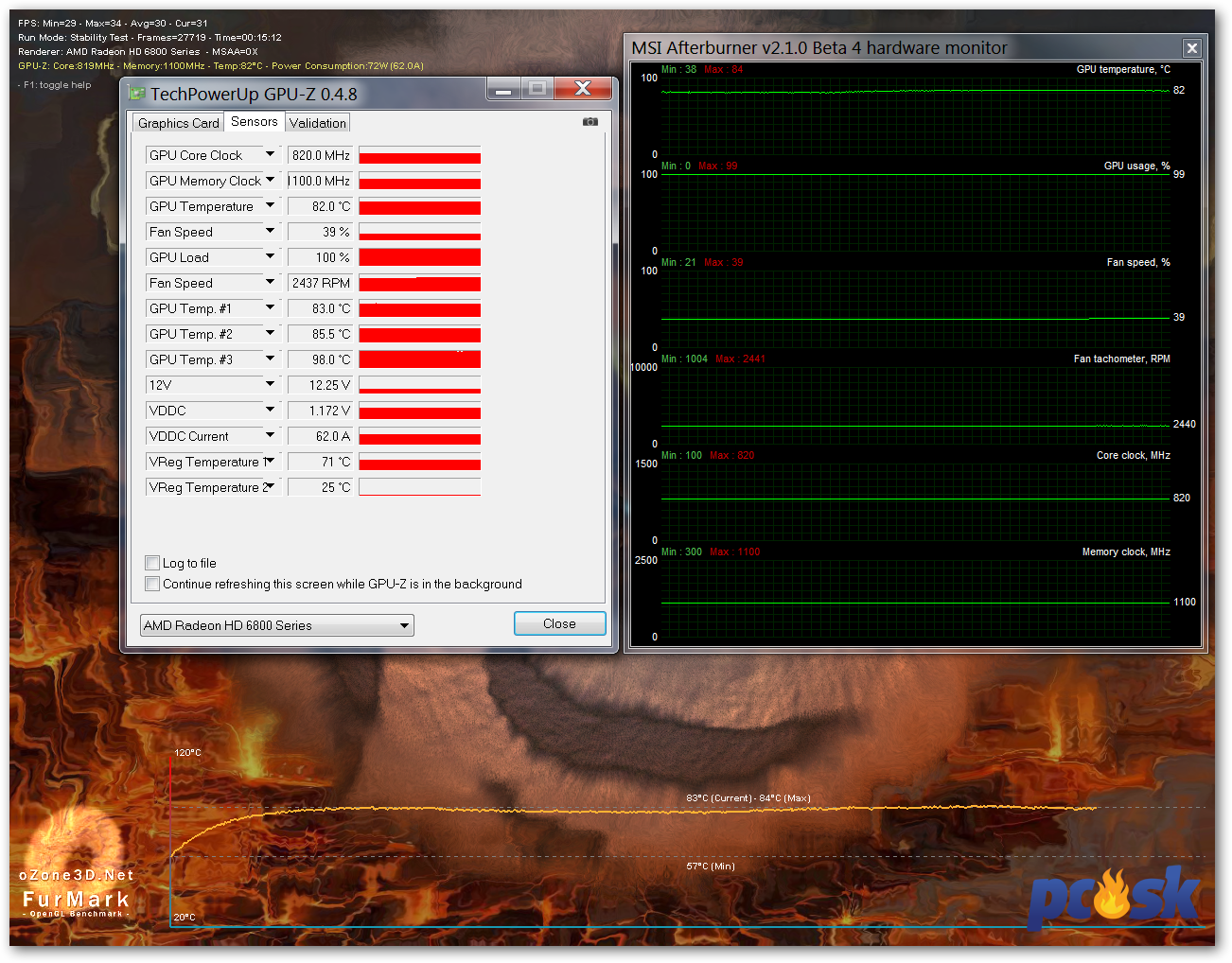Open the 12V sensor dropdown
The image size is (1232, 963).
pyautogui.click(x=270, y=384)
